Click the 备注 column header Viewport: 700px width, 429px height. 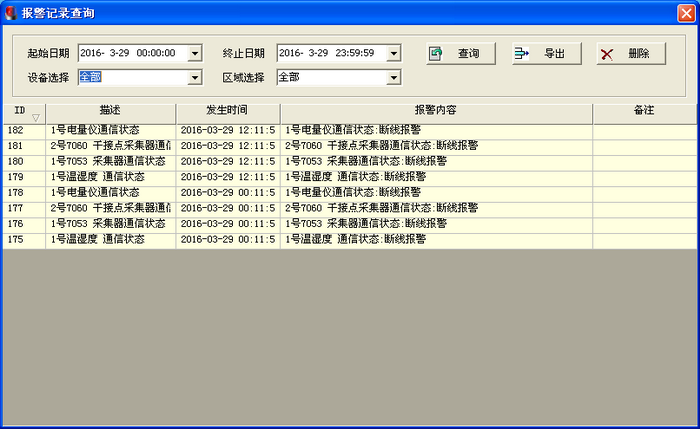(643, 110)
